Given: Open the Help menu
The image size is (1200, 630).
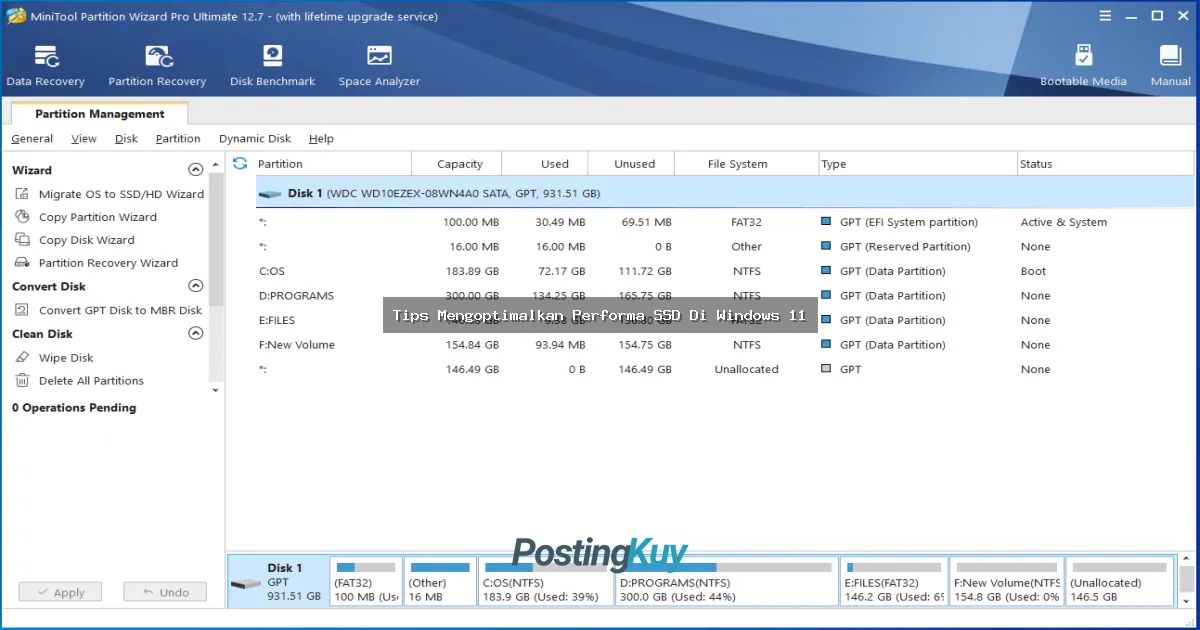Looking at the screenshot, I should tap(321, 139).
